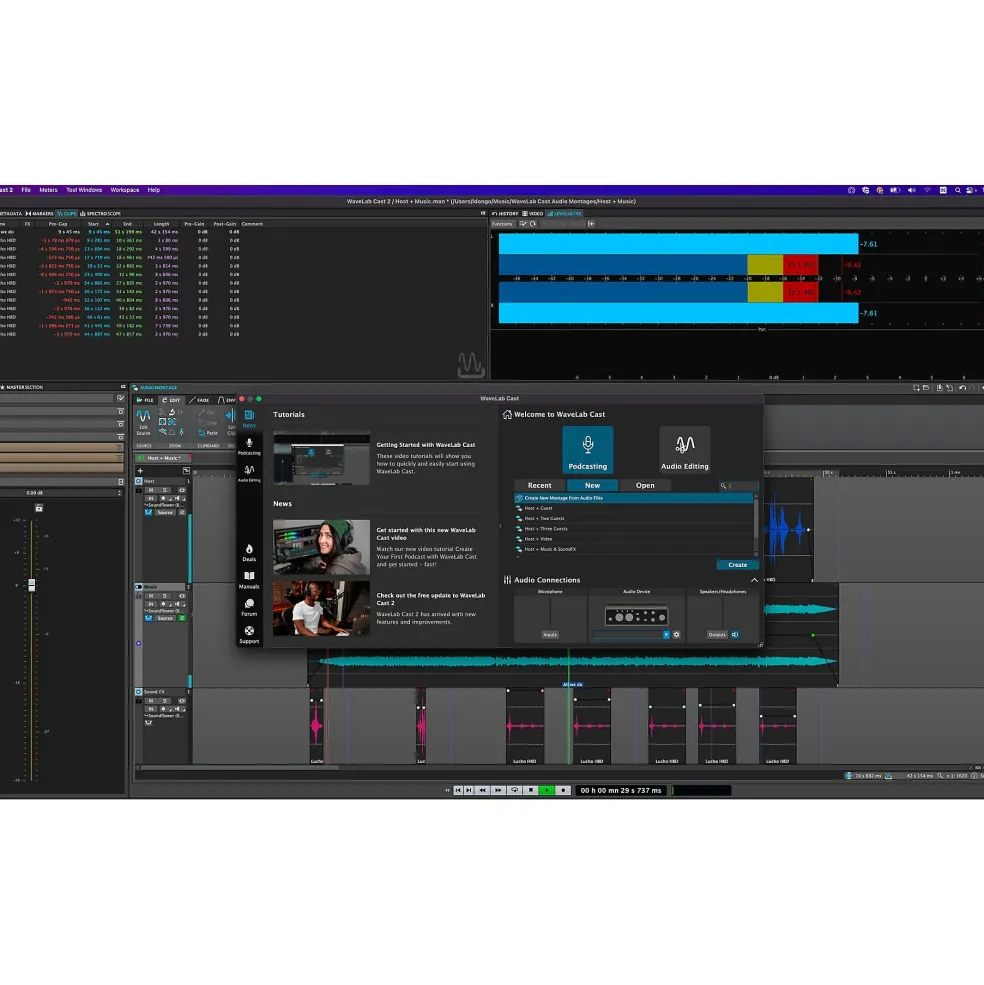Select Host + Music & SoundFX template

[x=634, y=549]
